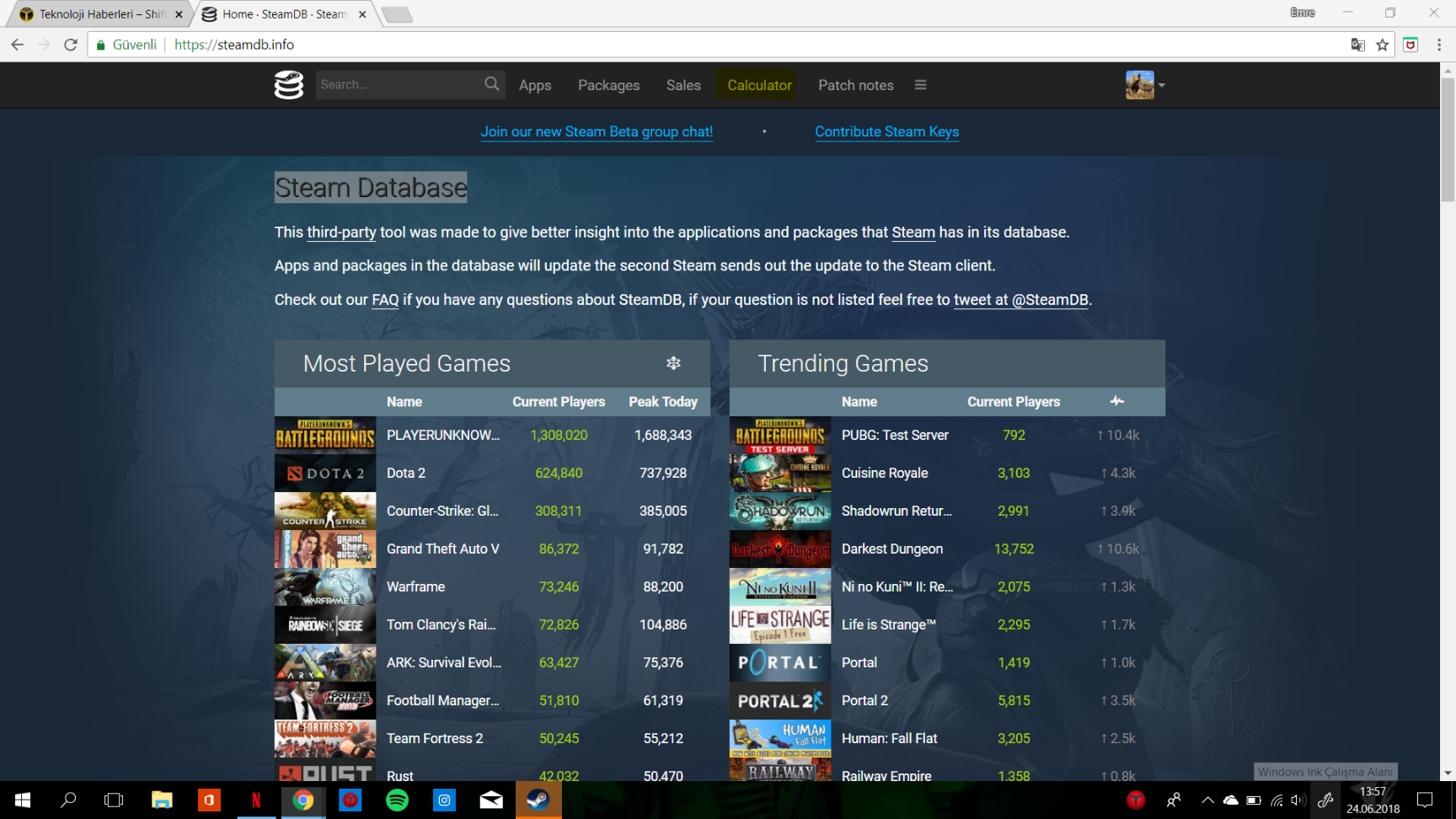Open Darkest Dungeon game thumbnail
Viewport: 1456px width, 819px height.
tap(780, 549)
